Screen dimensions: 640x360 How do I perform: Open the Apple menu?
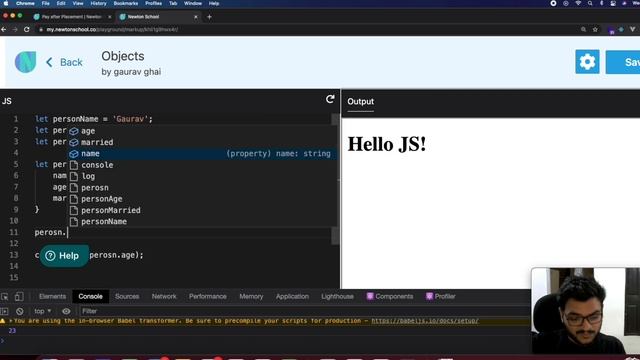[5, 3]
